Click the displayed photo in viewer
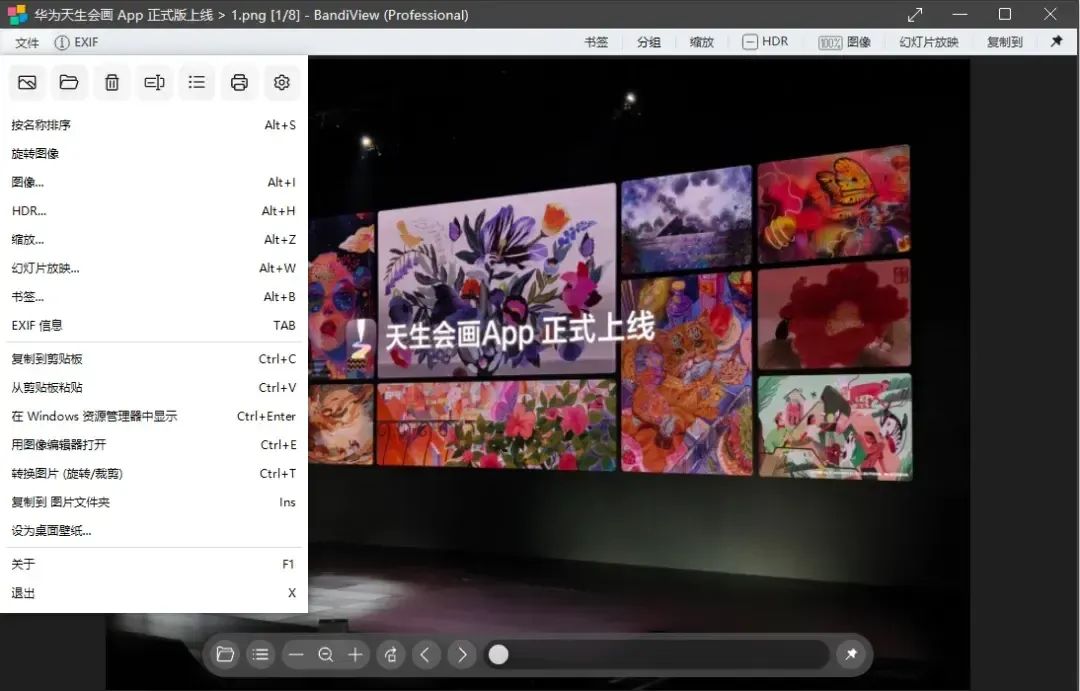The height and width of the screenshot is (691, 1080). point(638,344)
